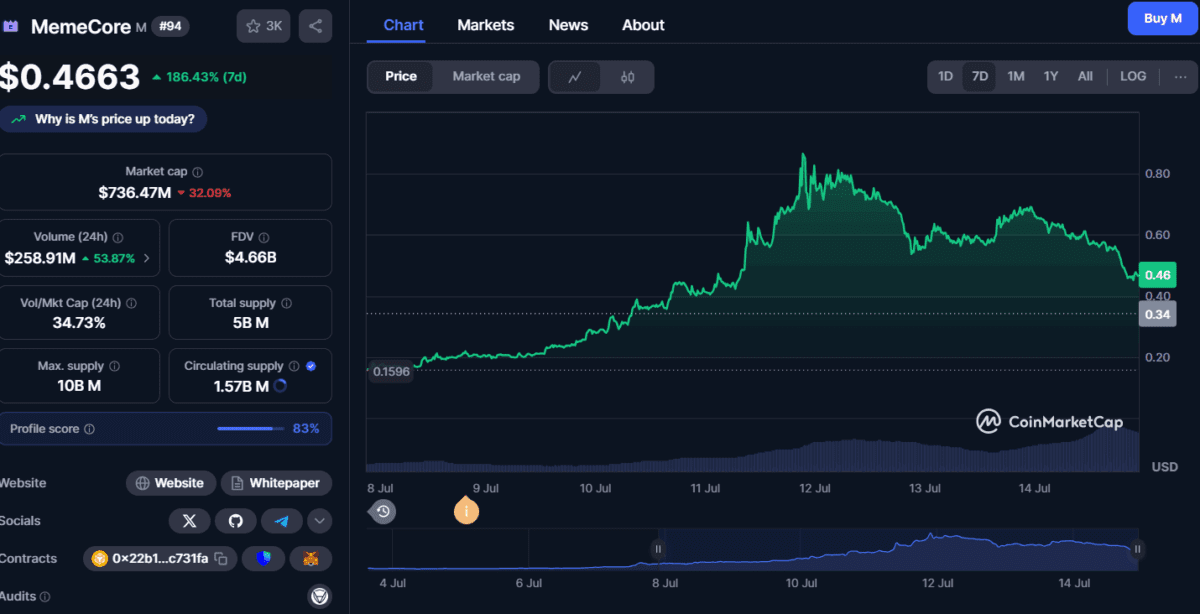Open the three-dots chart options menu
Viewport: 1200px width, 614px height.
tap(1180, 77)
